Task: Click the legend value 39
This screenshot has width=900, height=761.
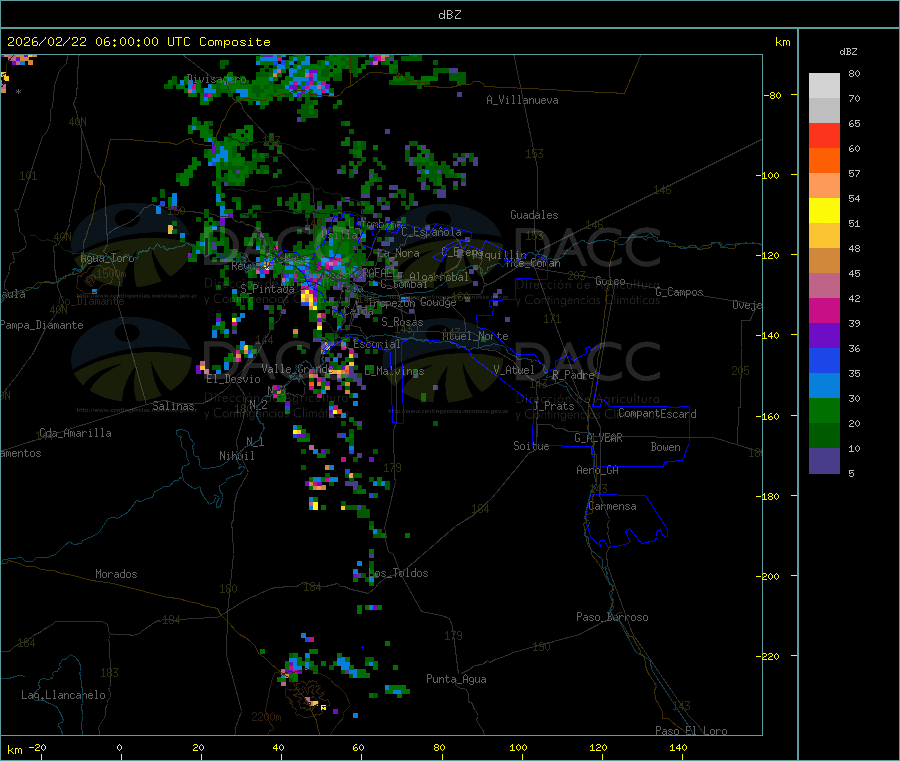Action: tap(854, 323)
